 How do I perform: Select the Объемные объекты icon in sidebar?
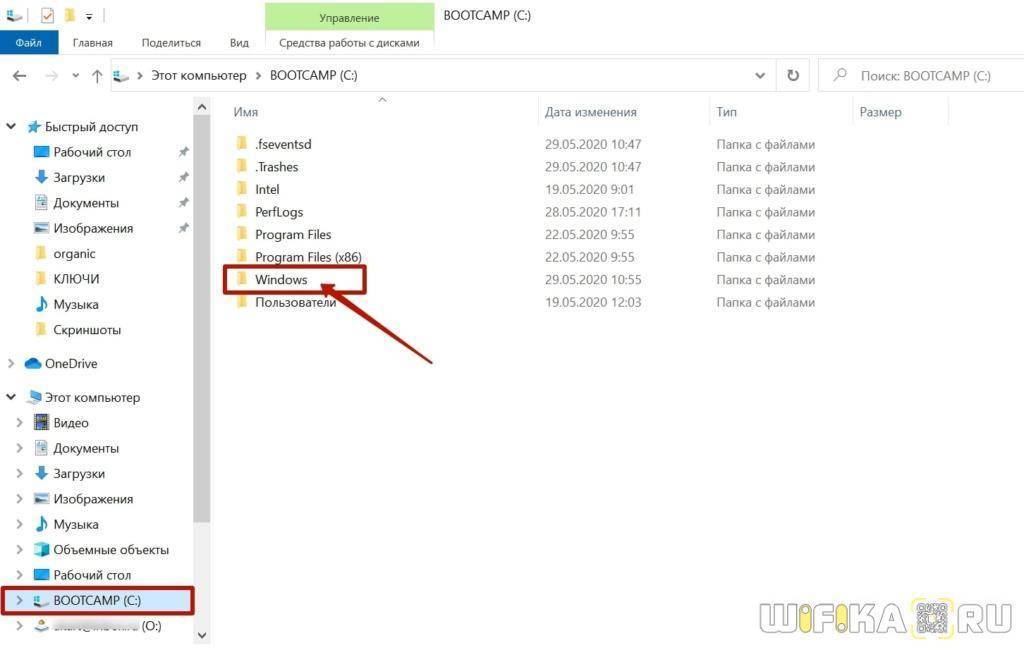point(41,550)
